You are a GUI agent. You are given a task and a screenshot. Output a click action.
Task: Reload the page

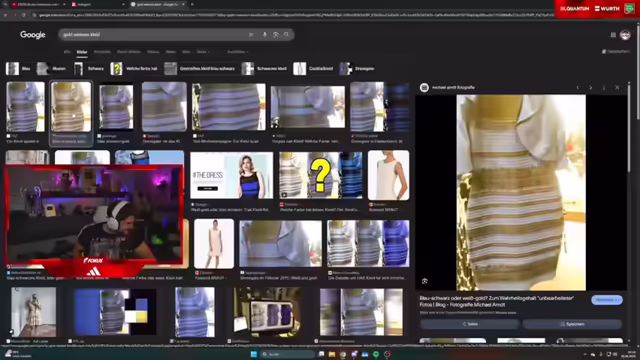click(24, 15)
